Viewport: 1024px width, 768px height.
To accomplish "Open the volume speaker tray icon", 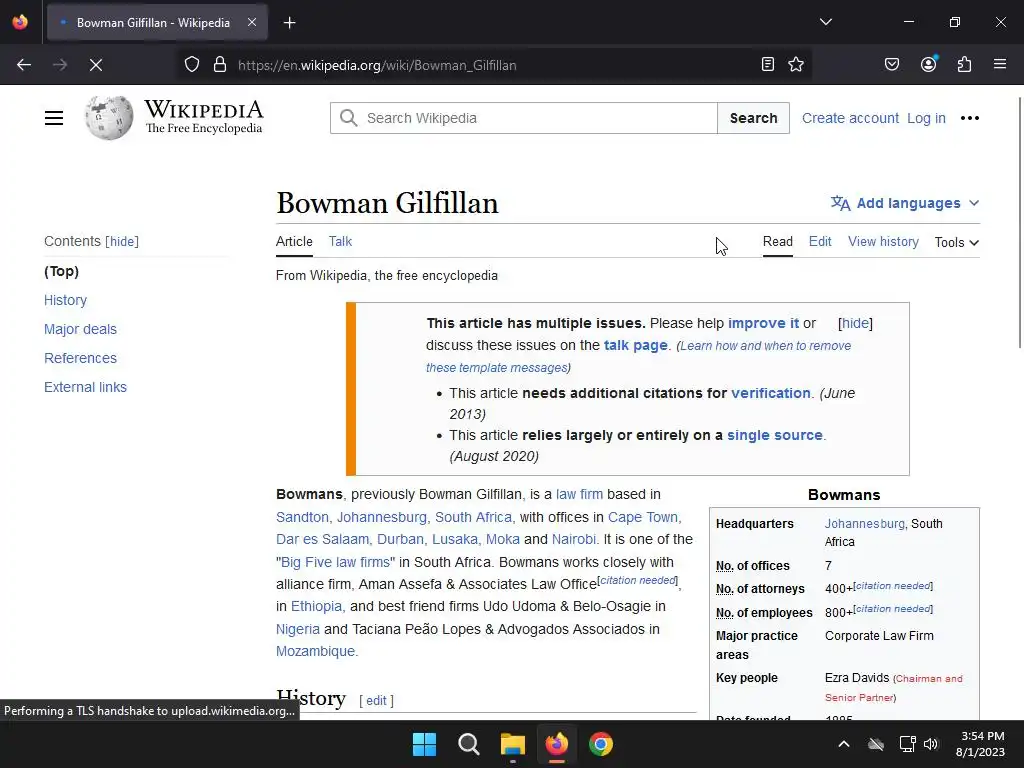I will [x=931, y=744].
